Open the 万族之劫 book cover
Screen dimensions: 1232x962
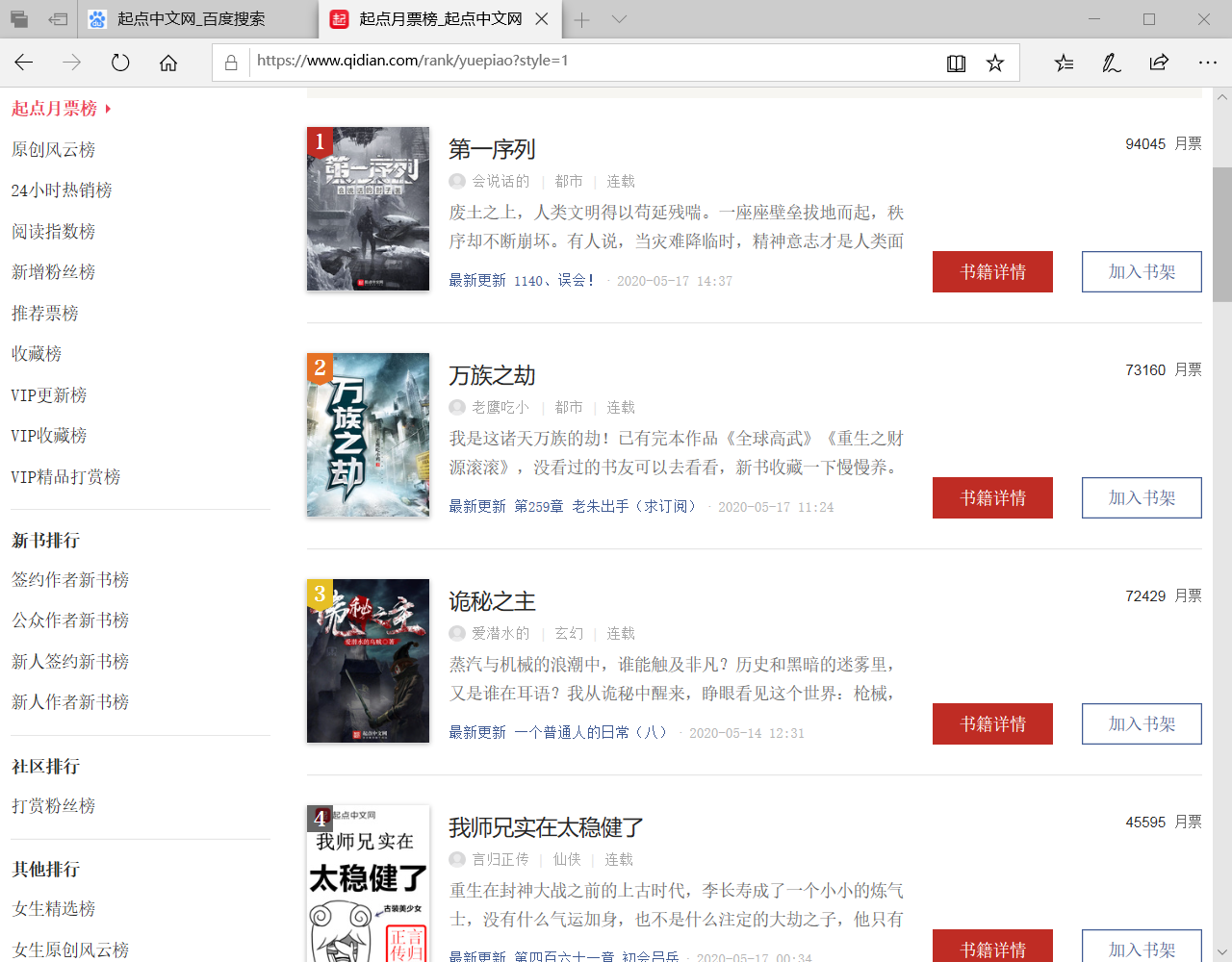pyautogui.click(x=368, y=435)
